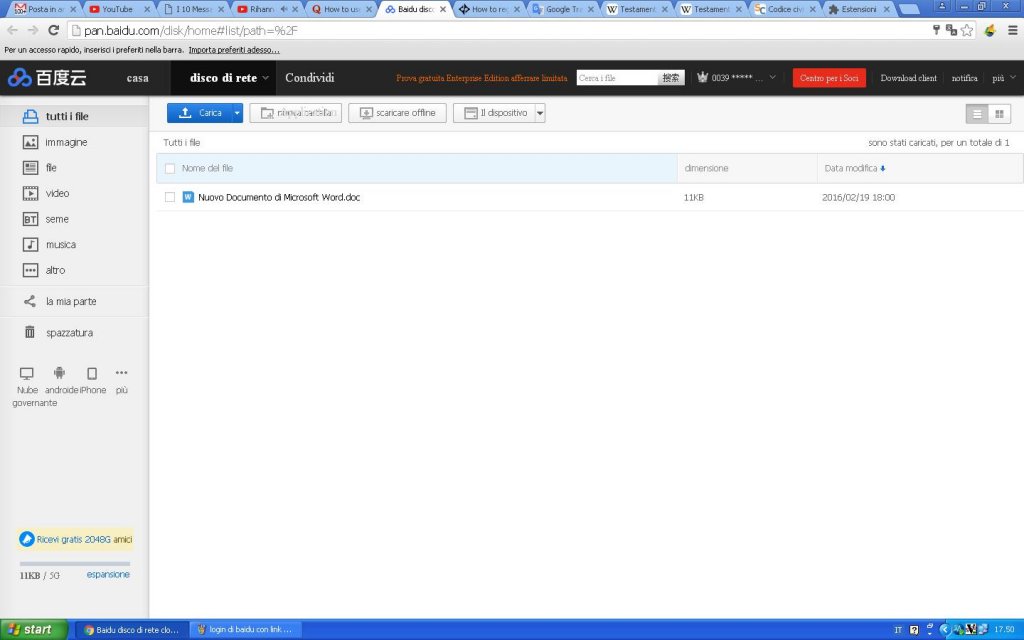The height and width of the screenshot is (640, 1024).
Task: Click the Carica upload button
Action: 200,113
